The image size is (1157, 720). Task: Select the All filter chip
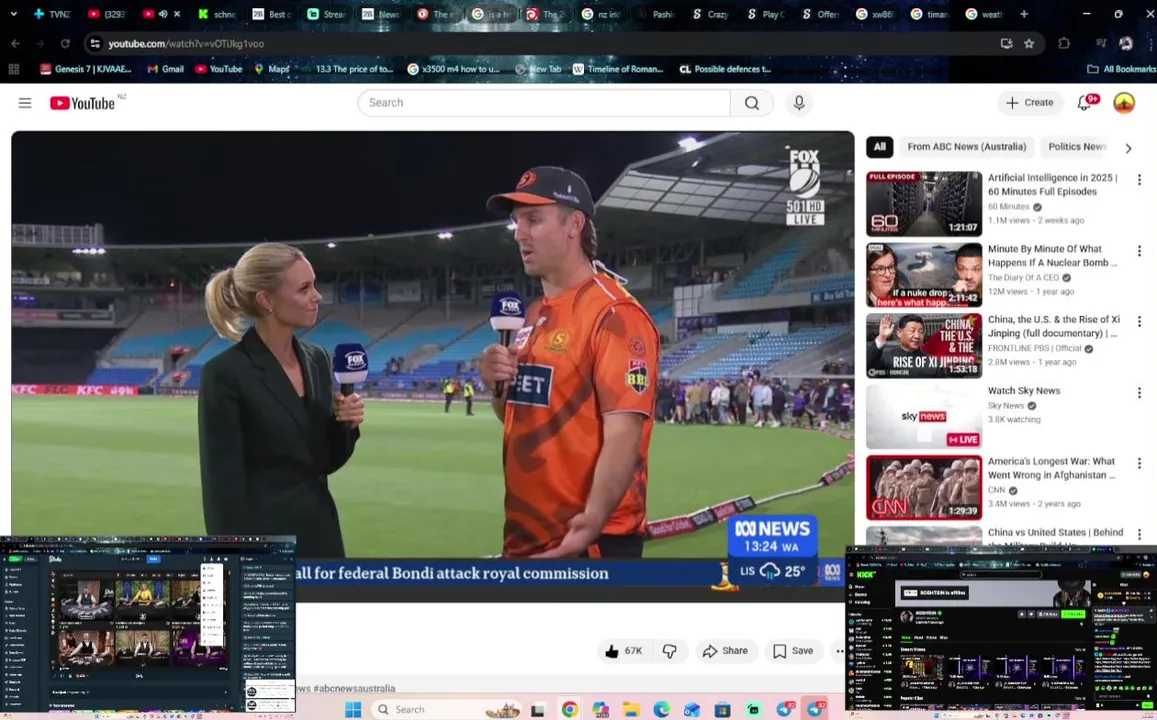(x=880, y=147)
